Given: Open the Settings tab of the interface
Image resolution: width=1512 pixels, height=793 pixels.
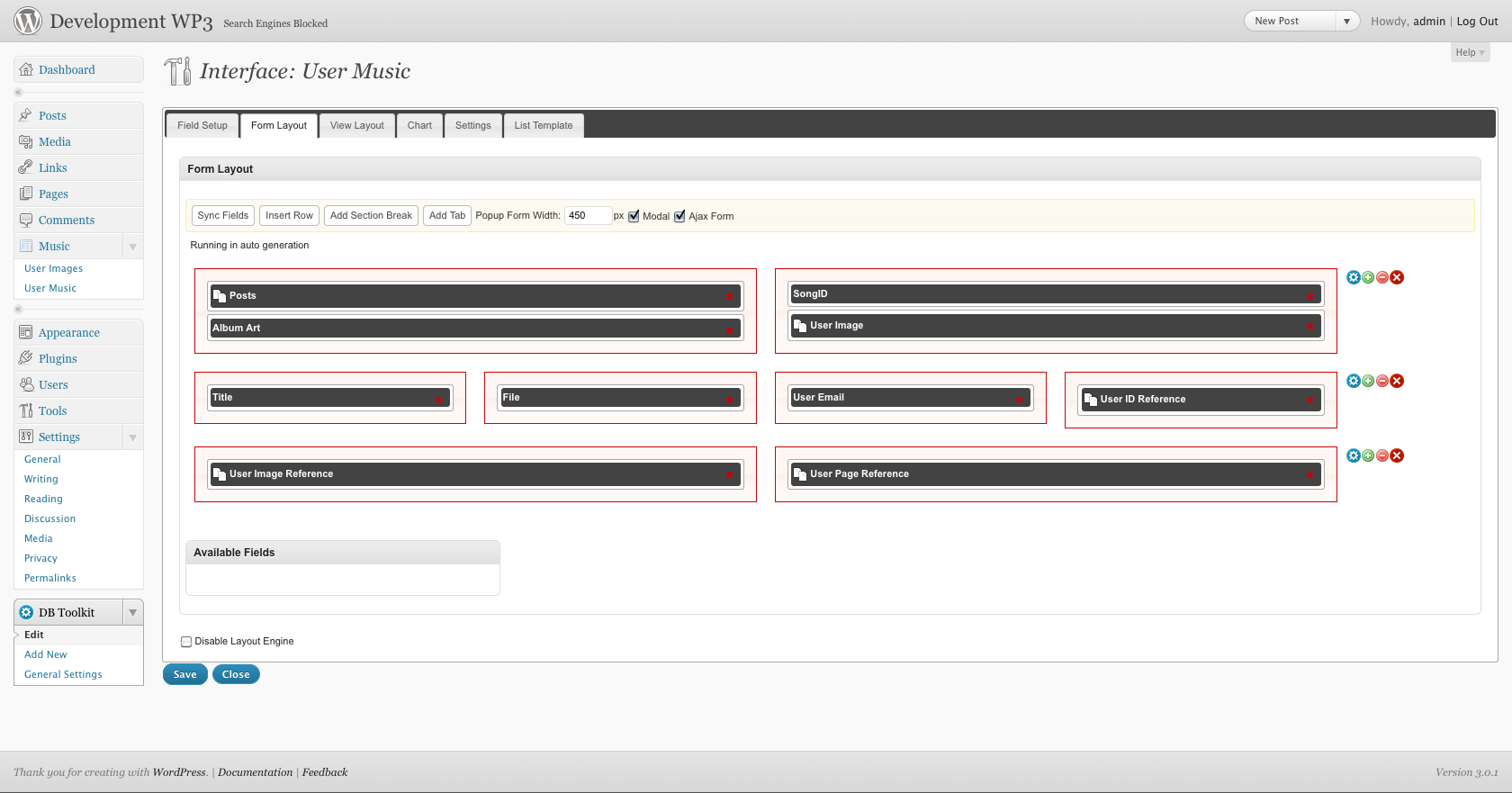Looking at the screenshot, I should tap(473, 125).
